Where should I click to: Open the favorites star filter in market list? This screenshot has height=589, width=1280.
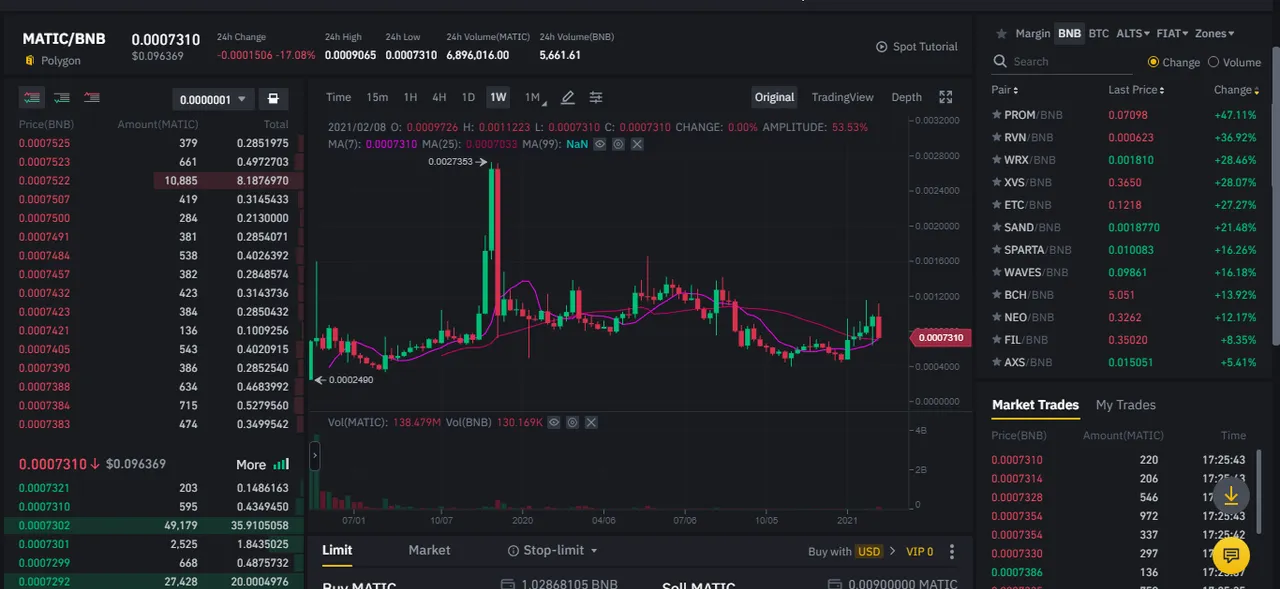(1001, 33)
